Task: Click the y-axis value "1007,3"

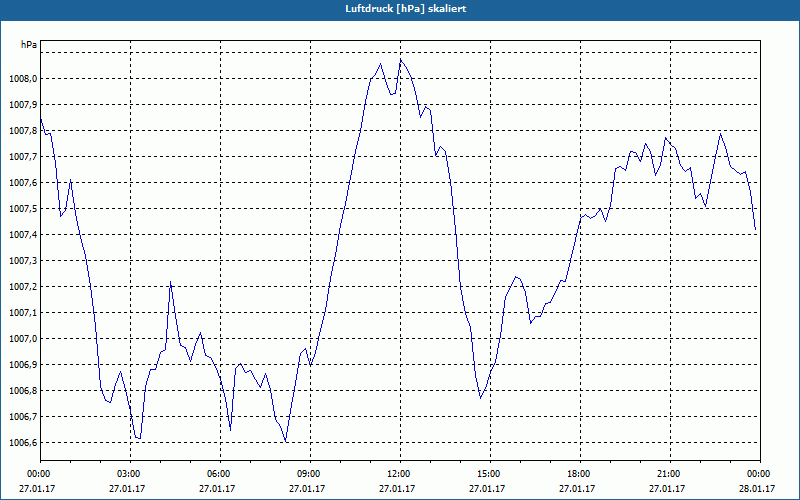Action: [23, 261]
